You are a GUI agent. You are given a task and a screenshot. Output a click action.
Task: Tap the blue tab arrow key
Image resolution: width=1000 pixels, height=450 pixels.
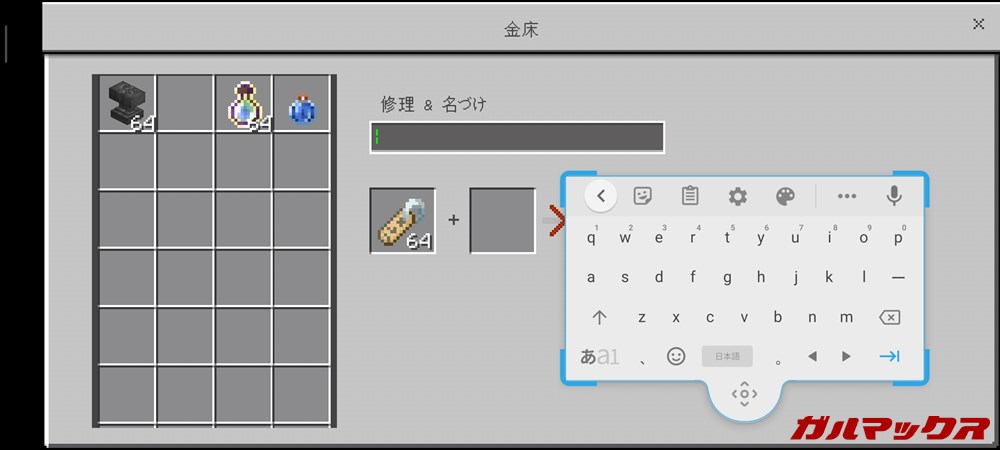tap(889, 356)
